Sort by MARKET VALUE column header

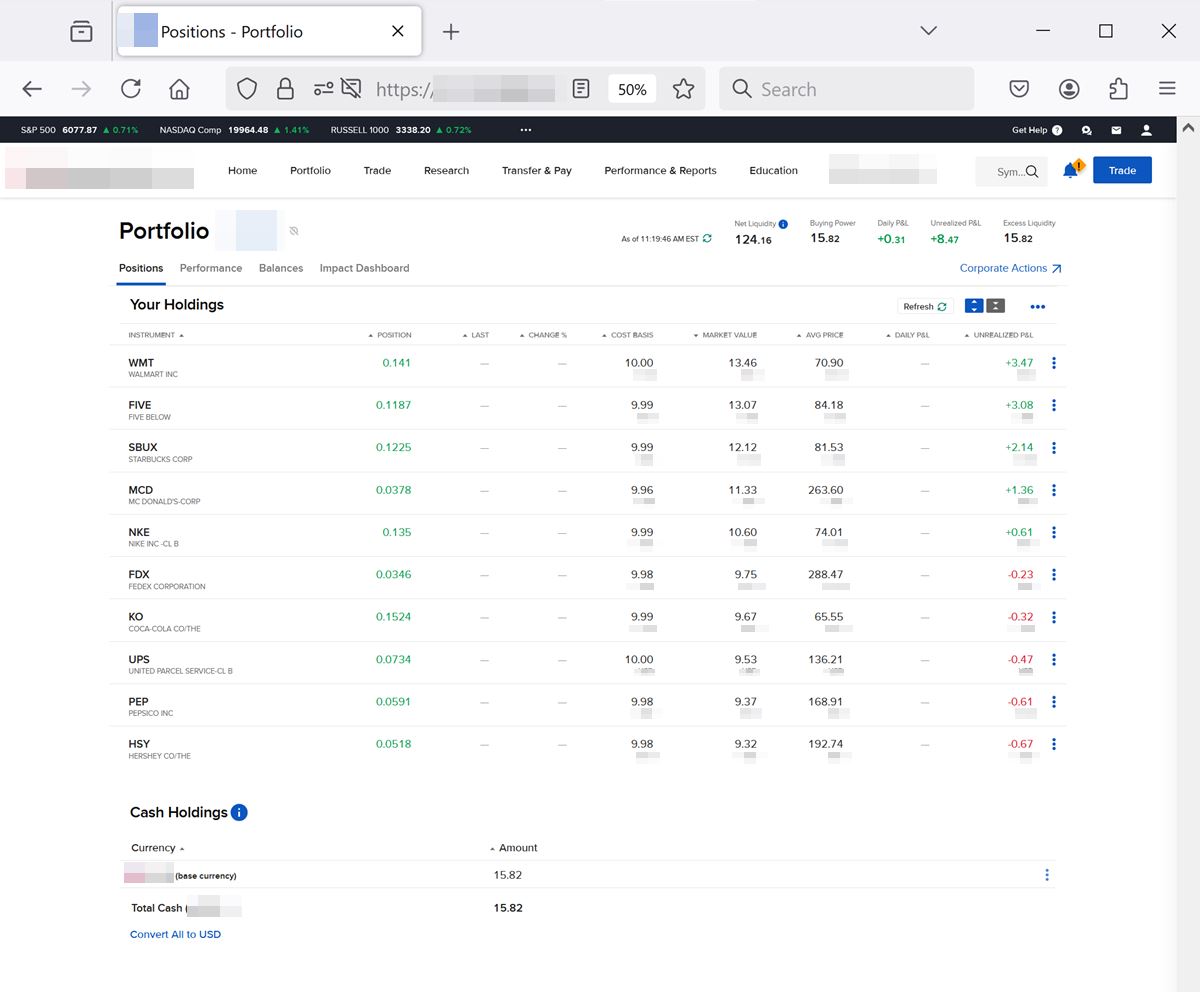point(725,335)
